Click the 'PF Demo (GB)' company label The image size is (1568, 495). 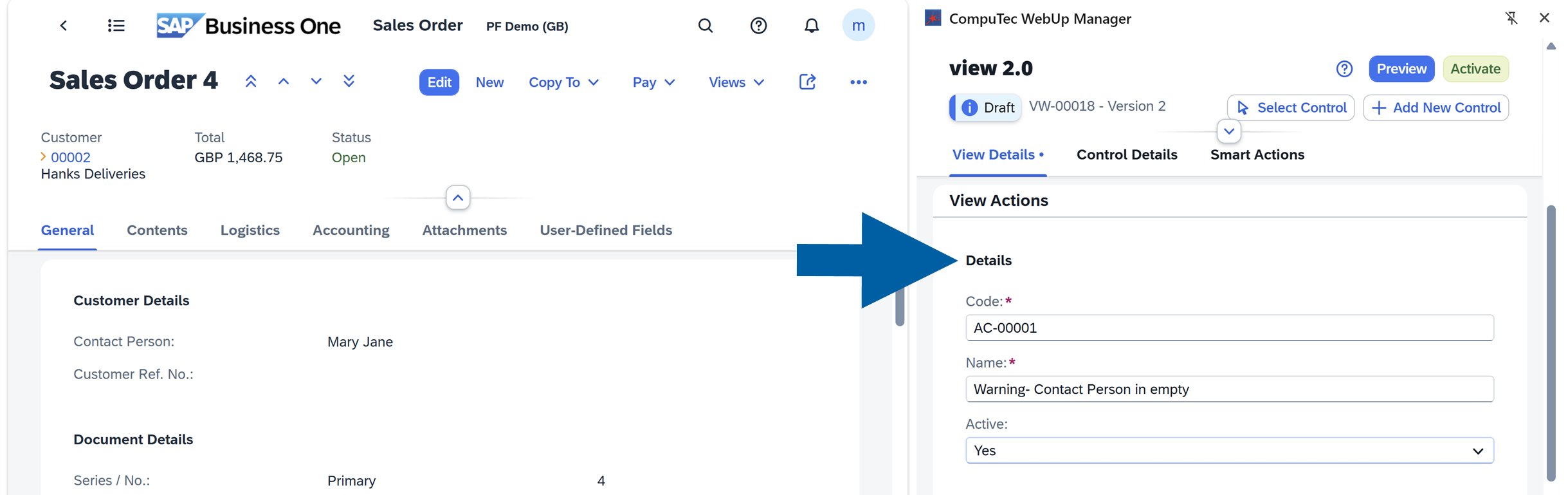click(x=527, y=26)
